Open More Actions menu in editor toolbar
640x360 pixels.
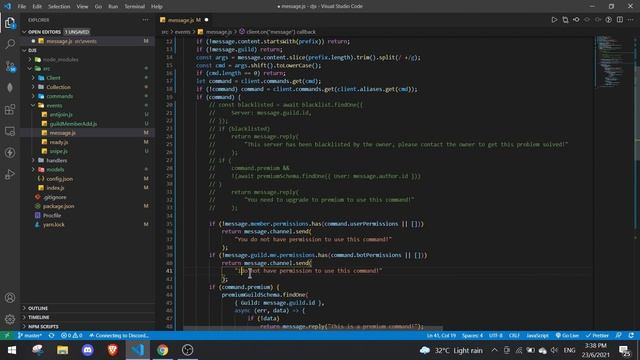coord(631,20)
